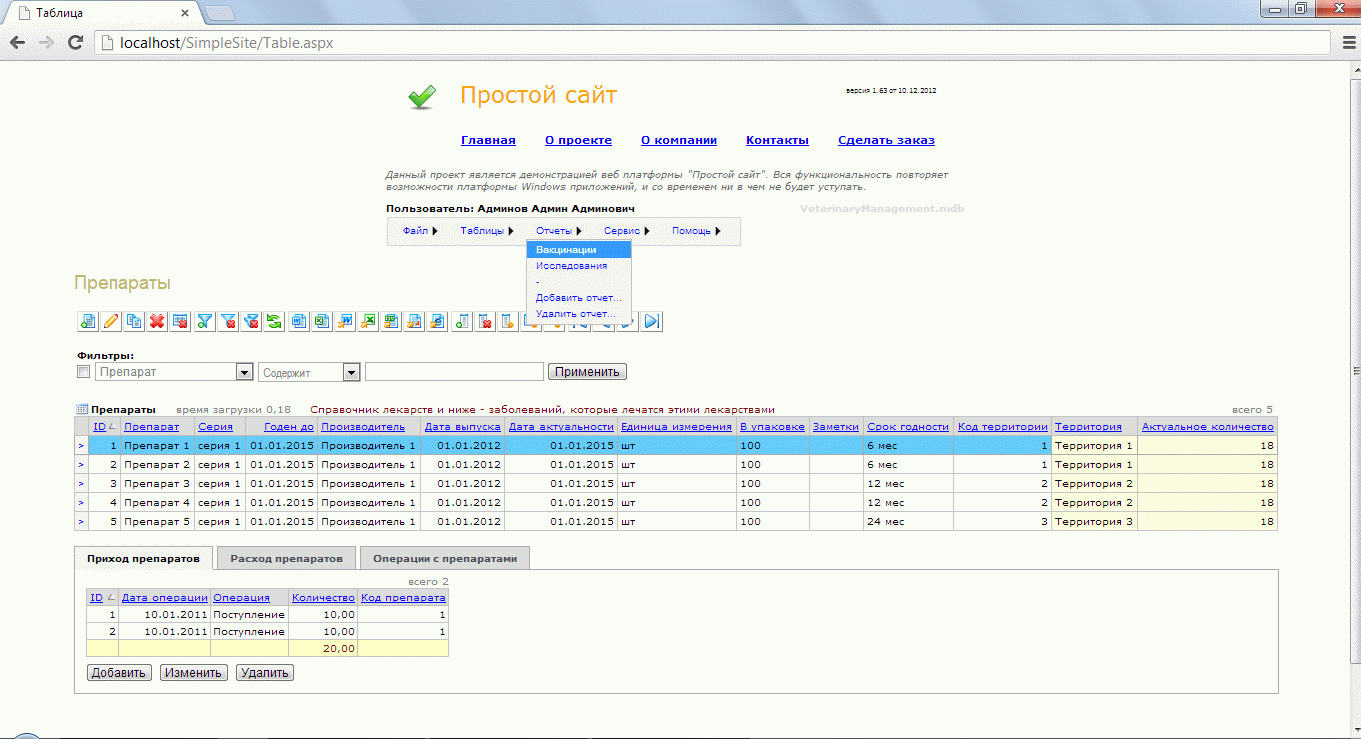Toggle the filter enable checkbox
1361x739 pixels.
tap(83, 372)
